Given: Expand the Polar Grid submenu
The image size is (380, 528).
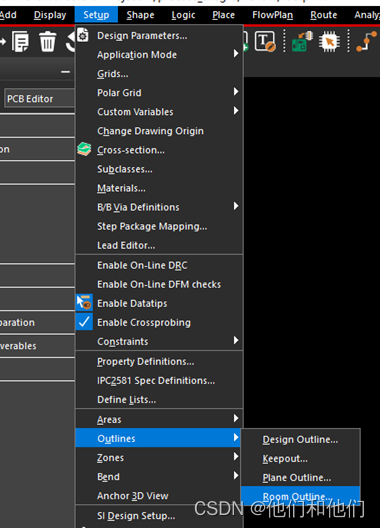Looking at the screenshot, I should point(159,93).
